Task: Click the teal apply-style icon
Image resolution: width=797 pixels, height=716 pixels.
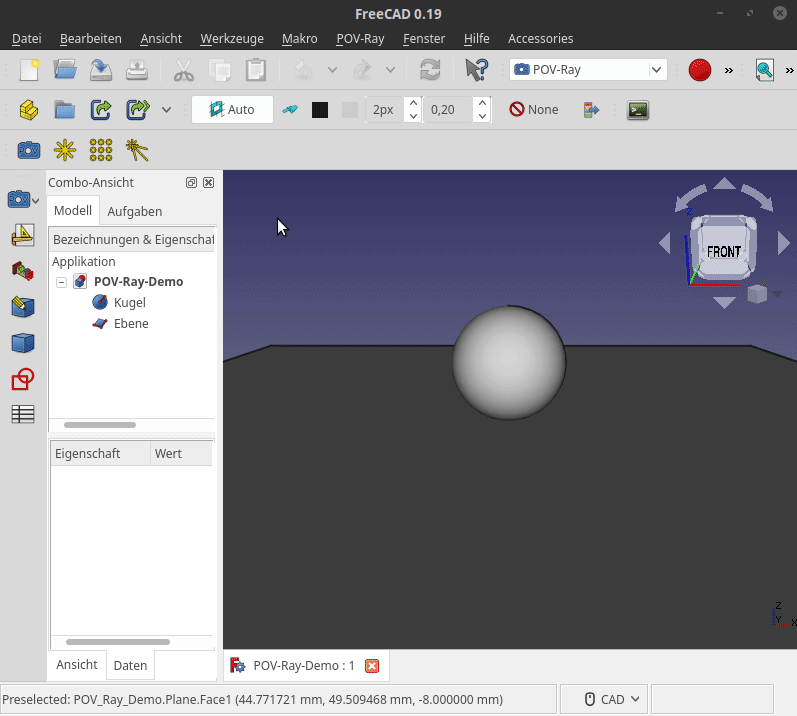Action: [x=290, y=109]
